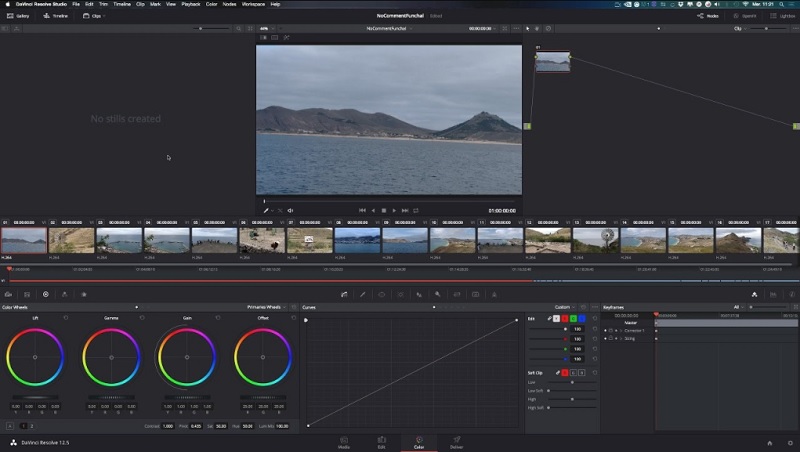Switch to the Deliver page
This screenshot has width=800, height=452.
[x=457, y=442]
